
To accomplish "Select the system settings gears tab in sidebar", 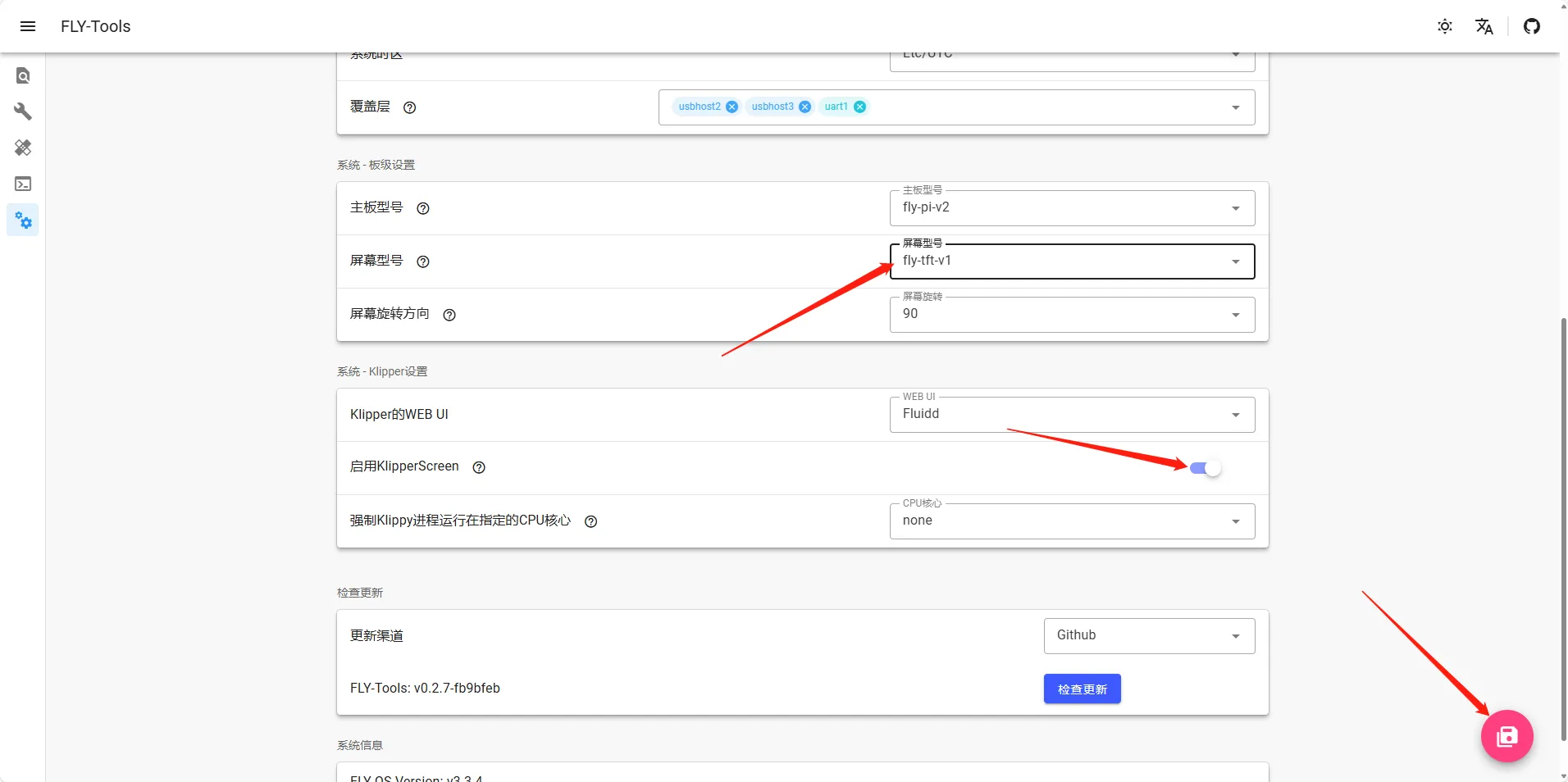I will pyautogui.click(x=23, y=221).
